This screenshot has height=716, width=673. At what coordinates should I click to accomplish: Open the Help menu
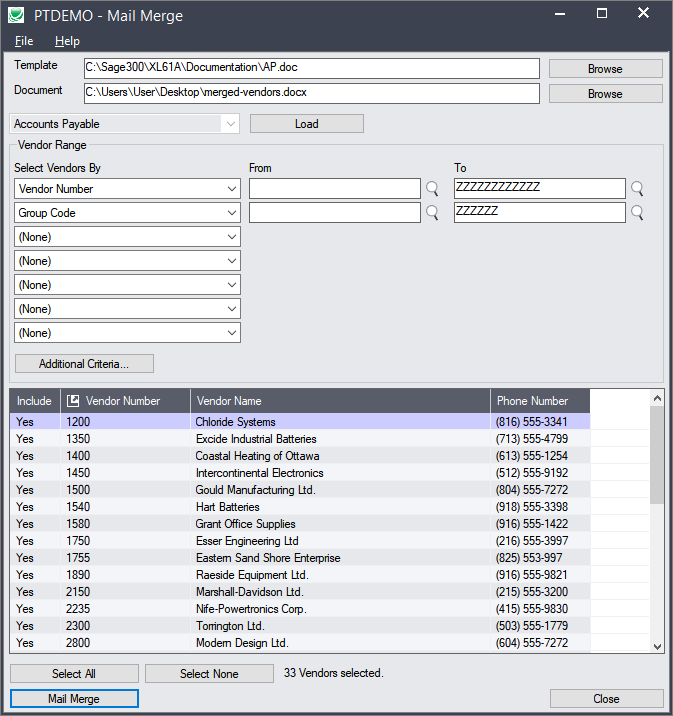[x=67, y=41]
